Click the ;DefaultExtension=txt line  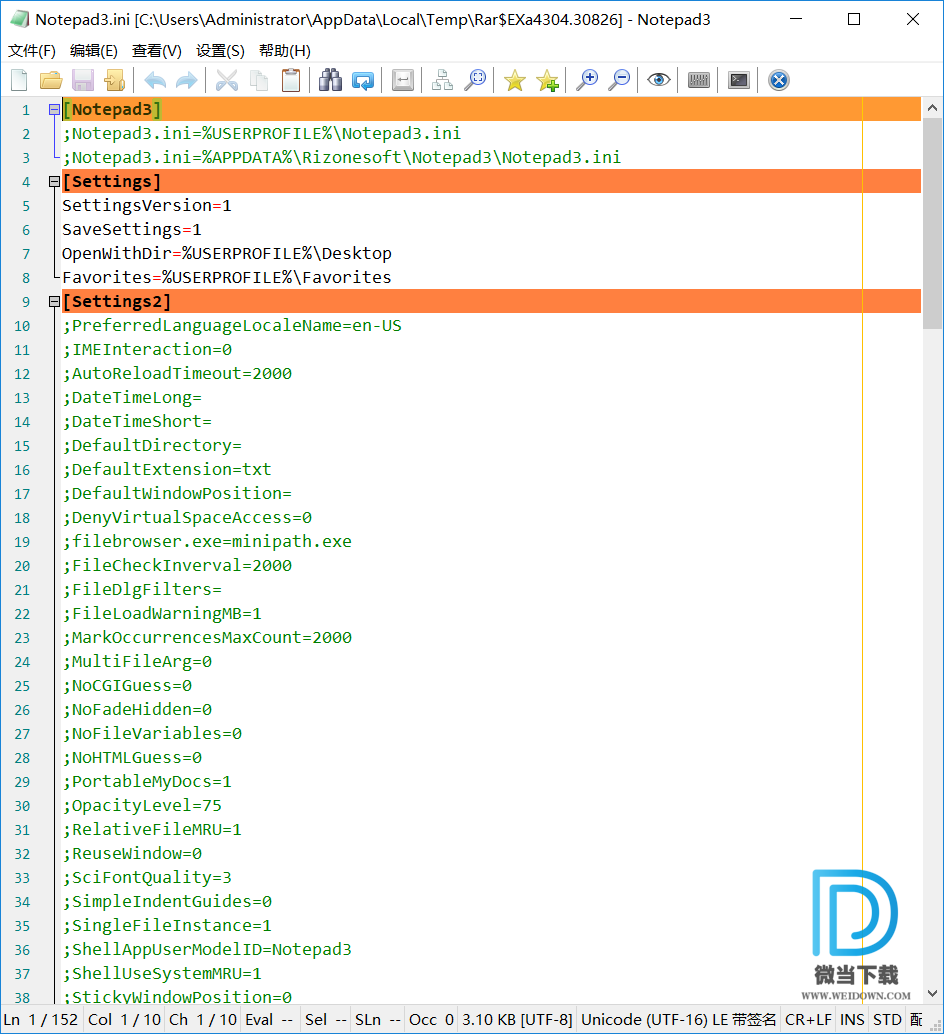[x=167, y=470]
